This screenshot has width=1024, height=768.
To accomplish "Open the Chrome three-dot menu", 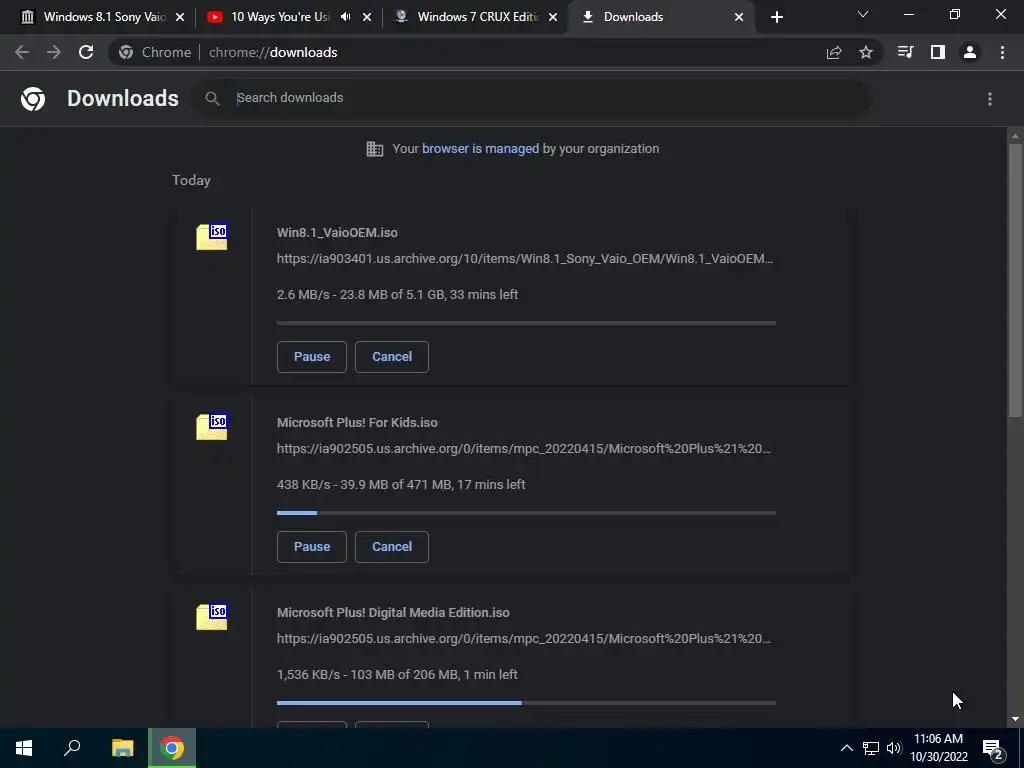I will coord(1002,52).
